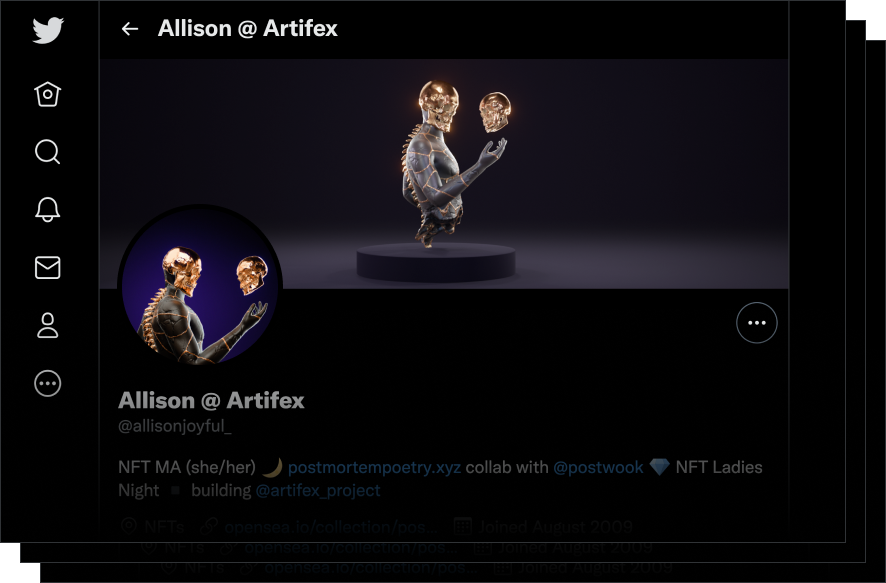Image resolution: width=886 pixels, height=583 pixels.
Task: Open profile options three-dot button
Action: pos(757,323)
